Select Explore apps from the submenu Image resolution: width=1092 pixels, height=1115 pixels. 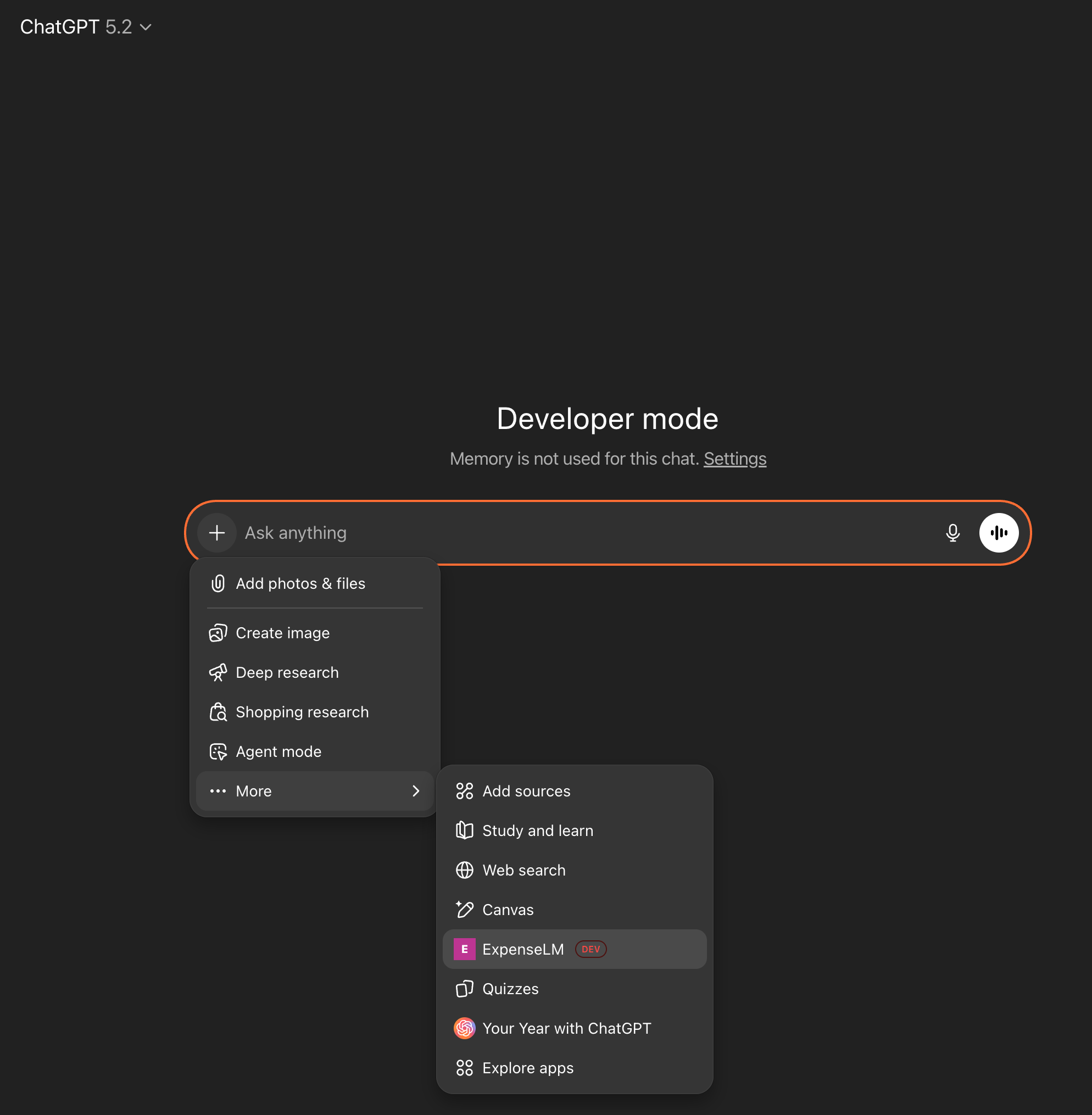click(x=528, y=1067)
